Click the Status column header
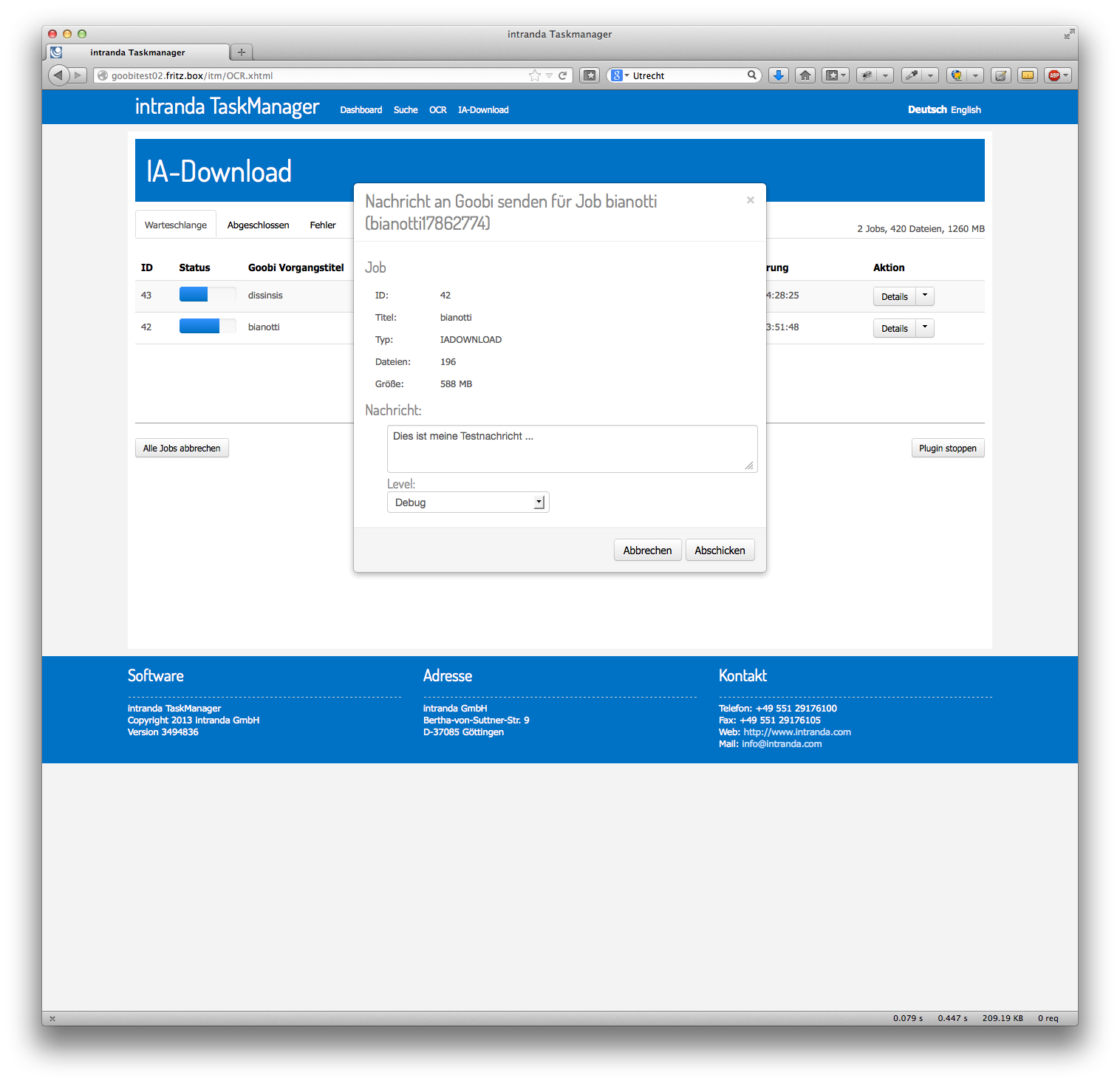1120x1084 pixels. coord(194,267)
